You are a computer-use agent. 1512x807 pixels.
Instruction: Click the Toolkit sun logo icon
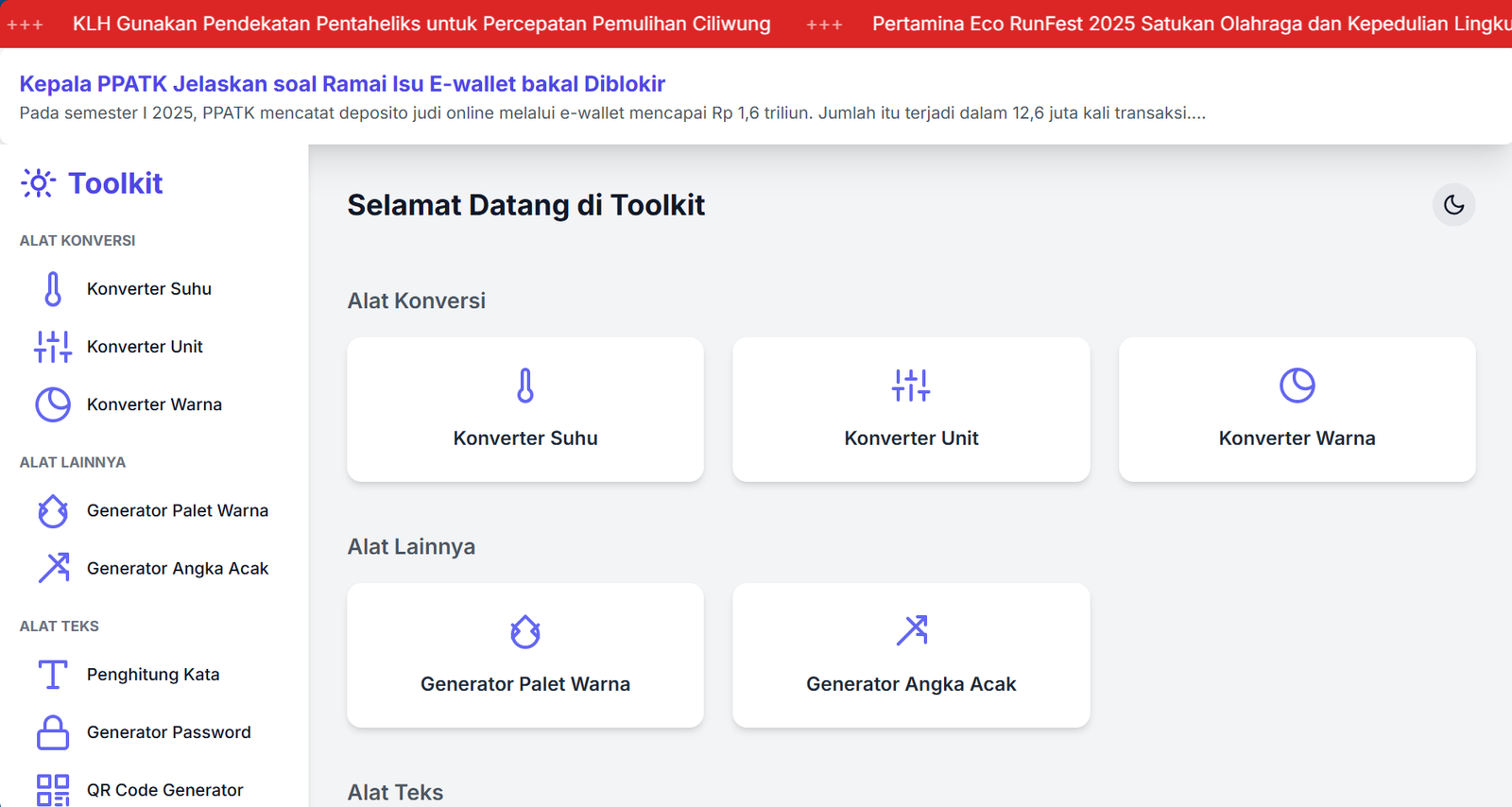[38, 183]
